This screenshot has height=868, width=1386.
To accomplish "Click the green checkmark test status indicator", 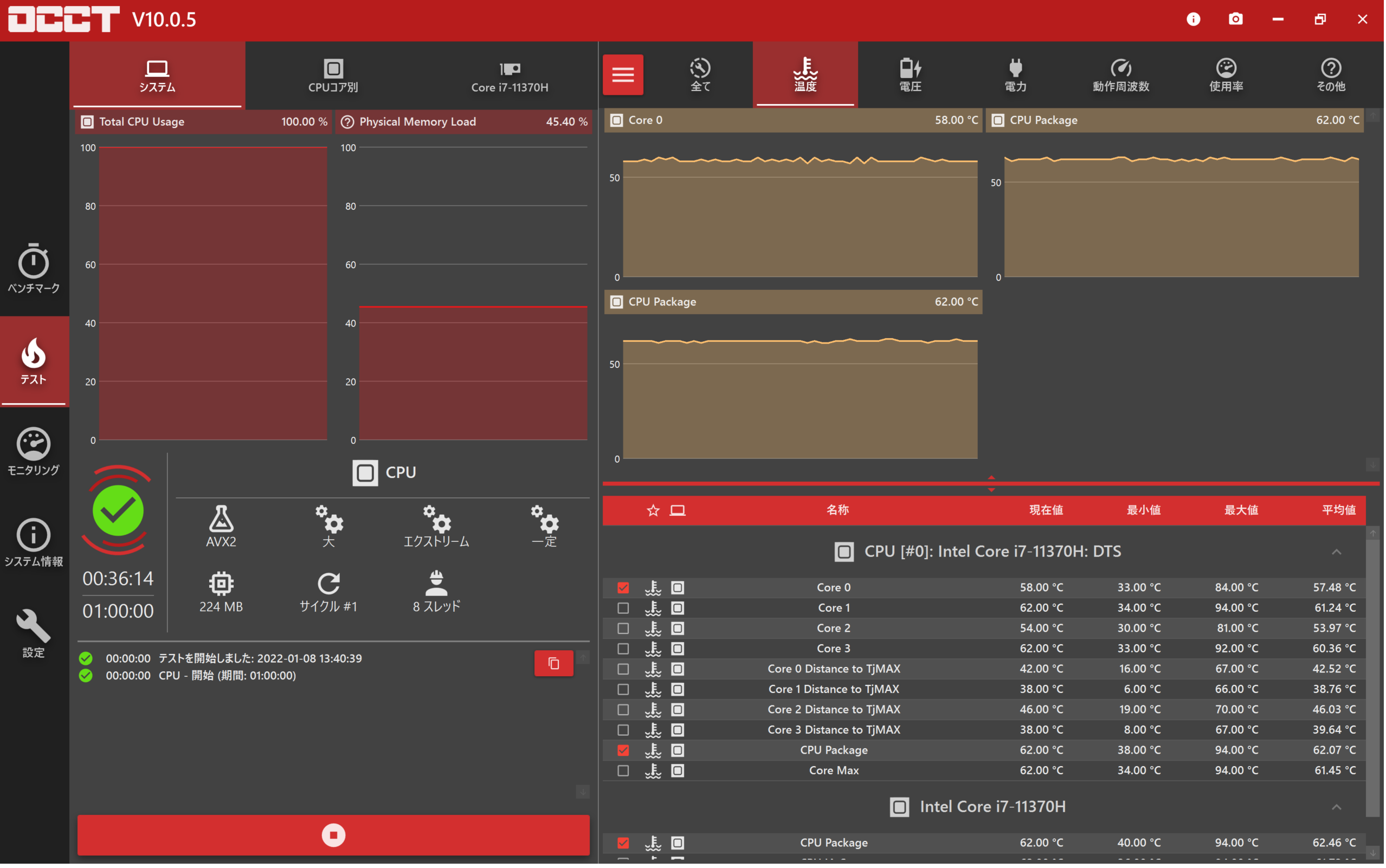I will (118, 511).
